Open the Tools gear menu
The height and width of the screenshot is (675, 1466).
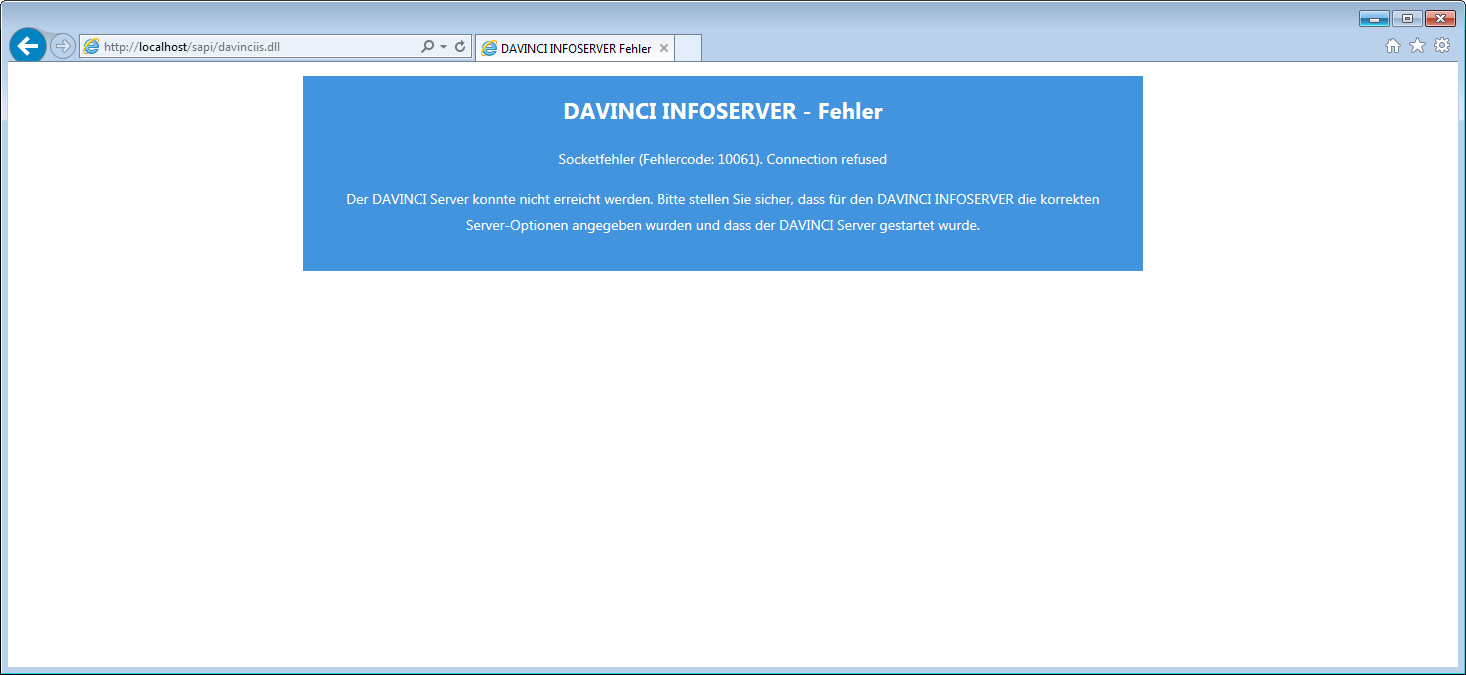(1442, 45)
